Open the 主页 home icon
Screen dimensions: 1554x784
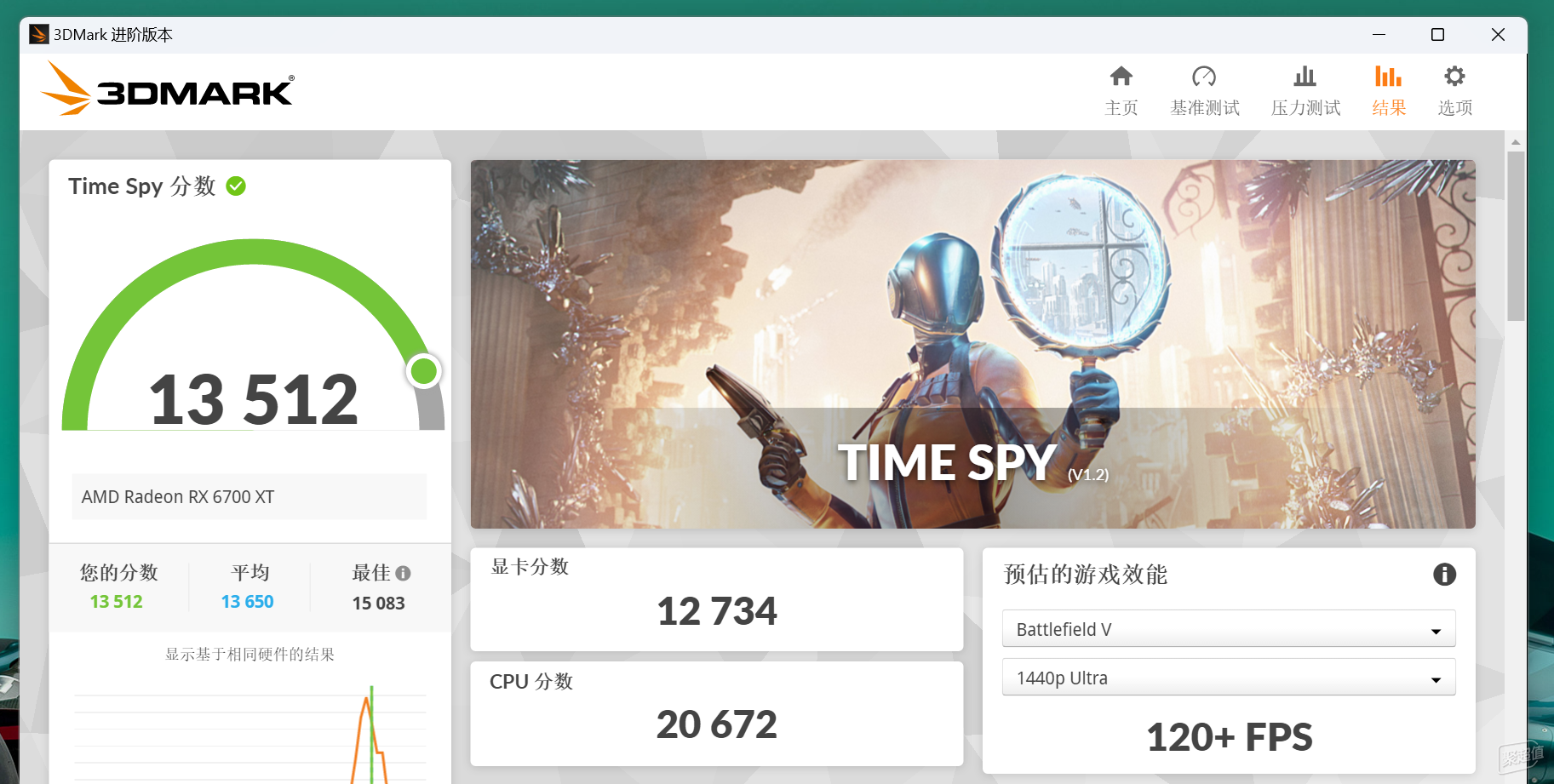pos(1121,77)
